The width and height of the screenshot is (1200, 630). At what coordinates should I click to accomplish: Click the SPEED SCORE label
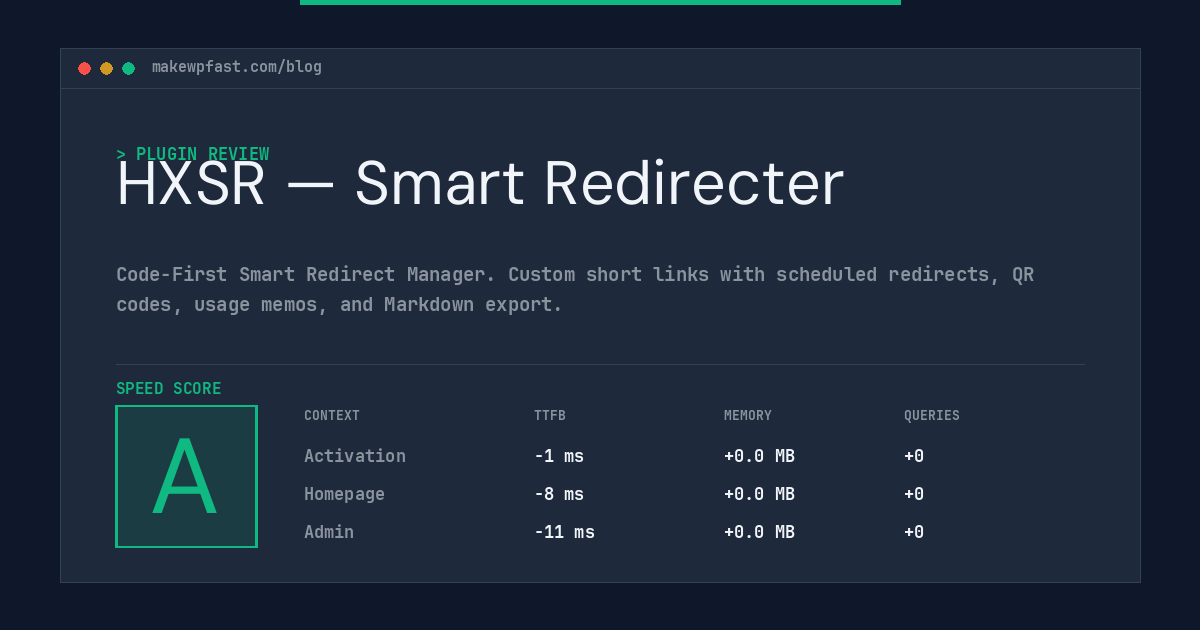[x=169, y=389]
